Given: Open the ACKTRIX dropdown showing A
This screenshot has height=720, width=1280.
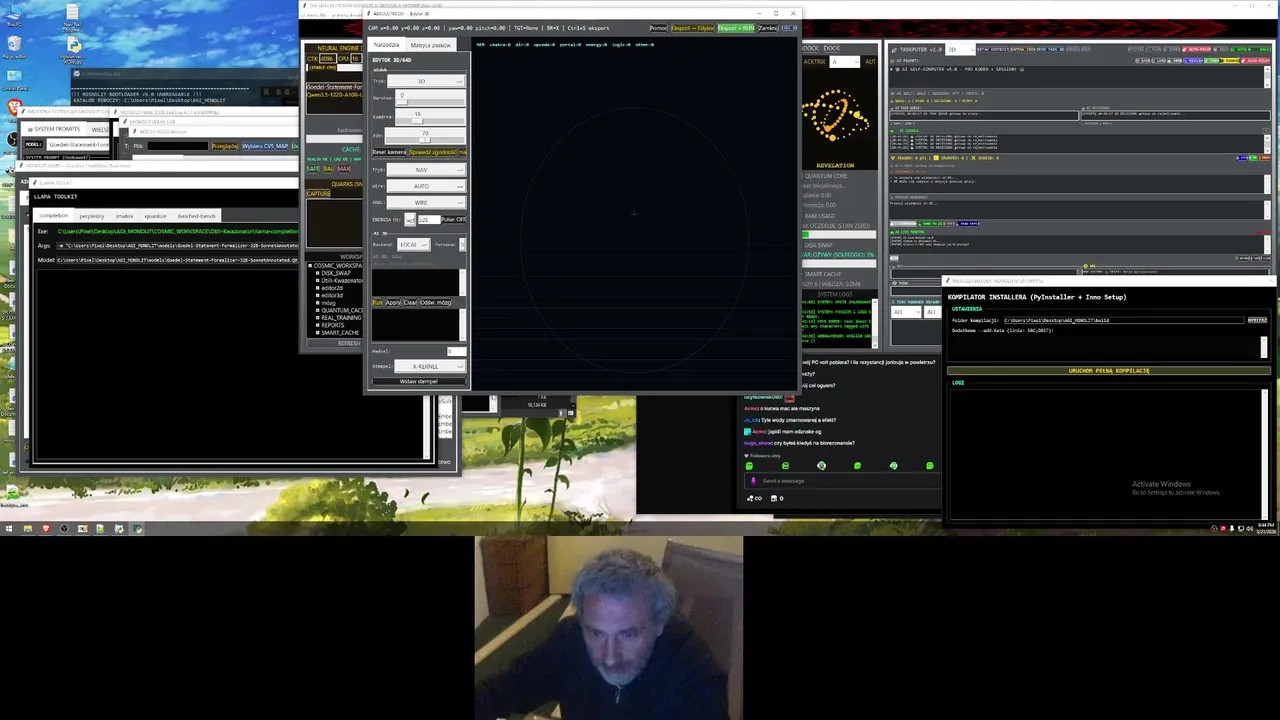Looking at the screenshot, I should [844, 62].
